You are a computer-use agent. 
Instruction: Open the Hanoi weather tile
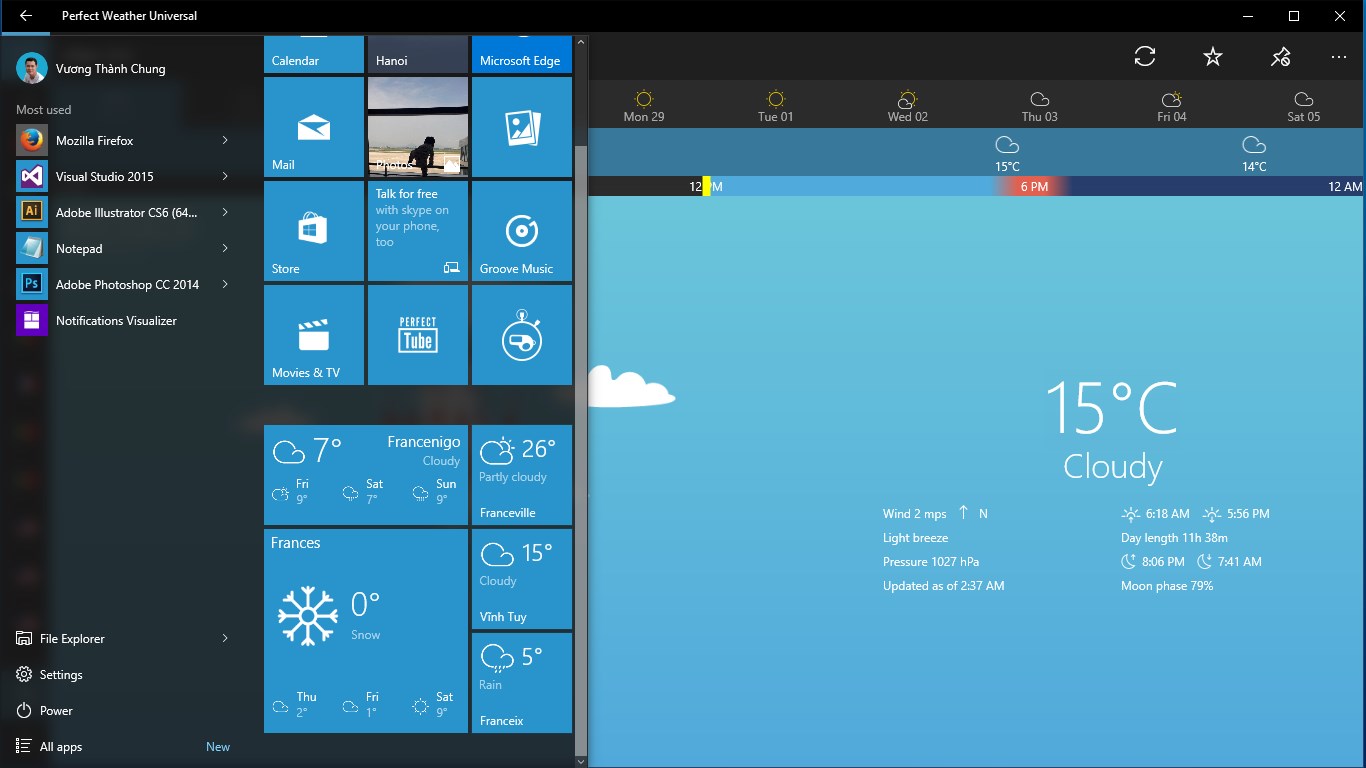click(x=418, y=54)
